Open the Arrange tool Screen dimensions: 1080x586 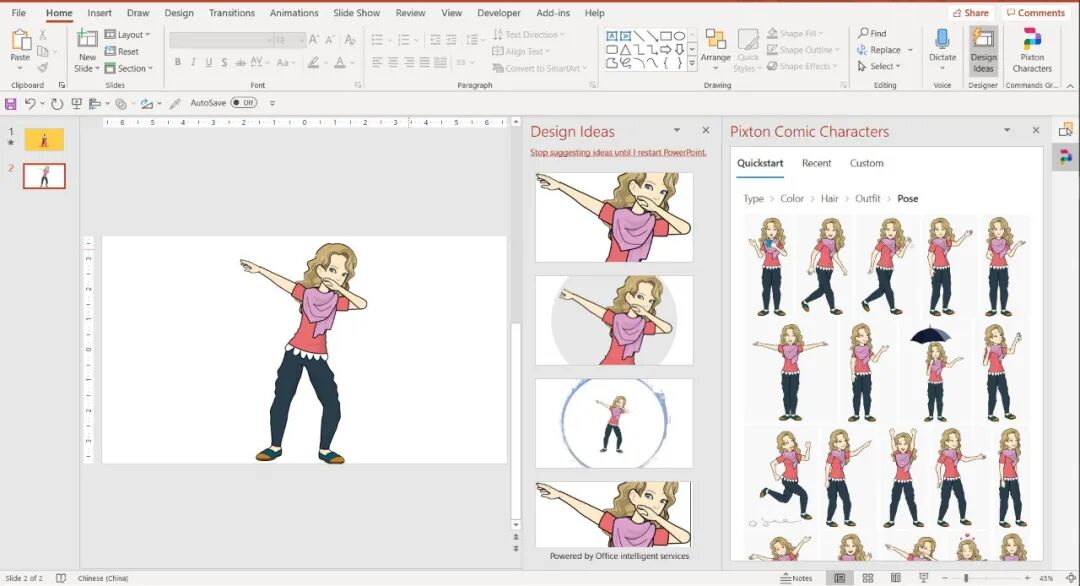pos(716,50)
